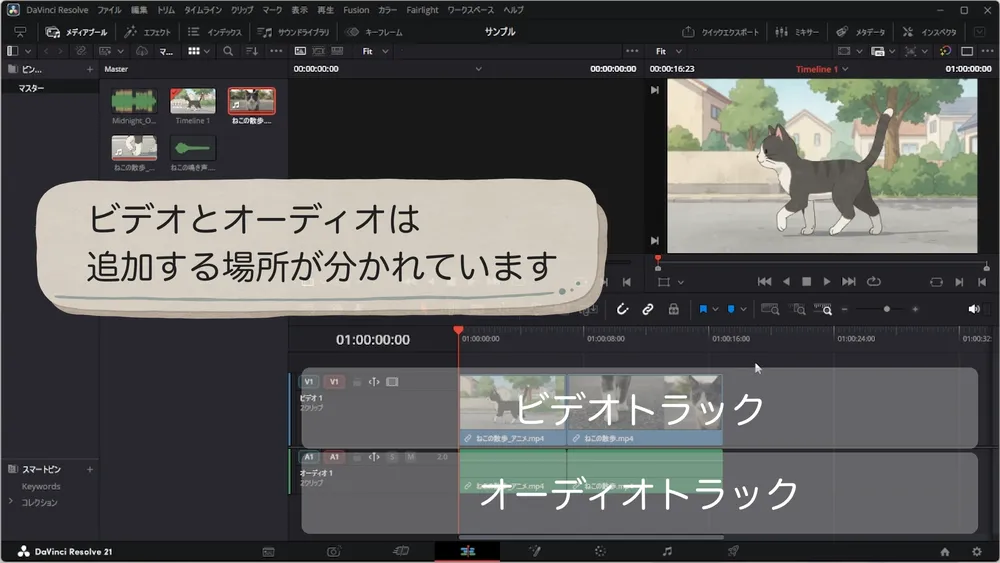Click the dual monitor layout icon at top left
The image size is (1000, 563).
(20, 32)
